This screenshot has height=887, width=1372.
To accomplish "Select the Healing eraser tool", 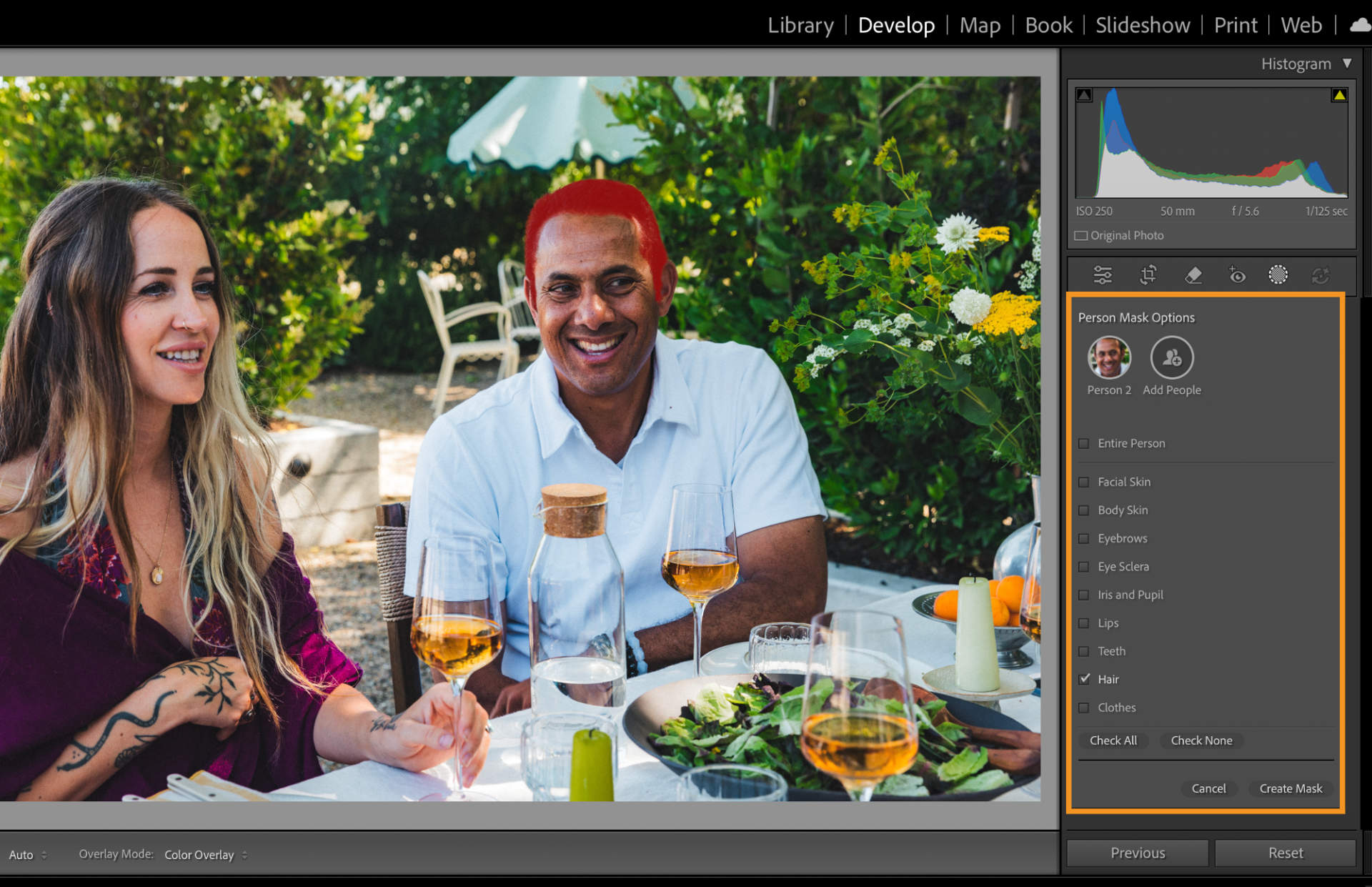I will [1193, 275].
